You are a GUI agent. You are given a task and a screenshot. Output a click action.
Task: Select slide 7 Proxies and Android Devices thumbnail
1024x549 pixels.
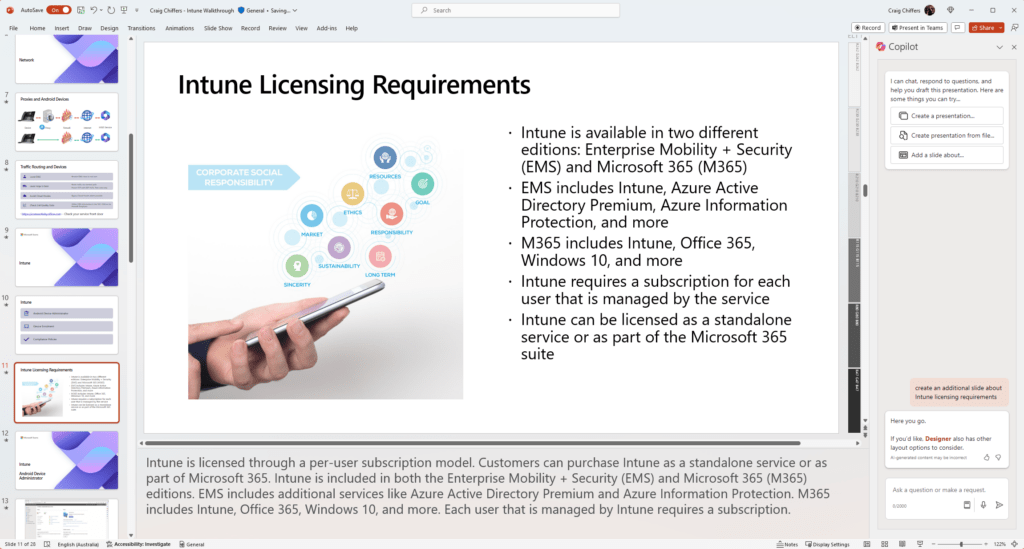pos(67,122)
